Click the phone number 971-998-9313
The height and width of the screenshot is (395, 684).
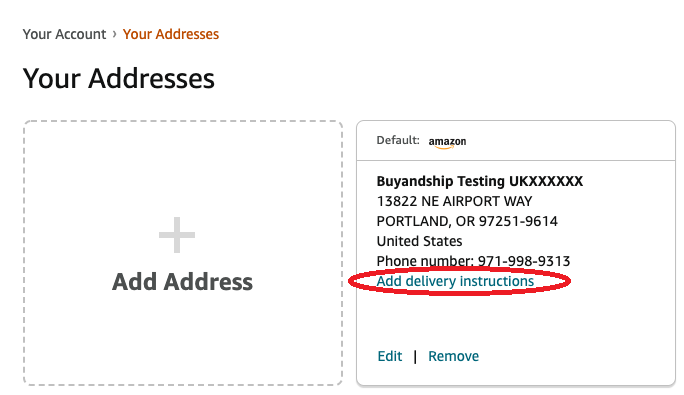[x=524, y=261]
